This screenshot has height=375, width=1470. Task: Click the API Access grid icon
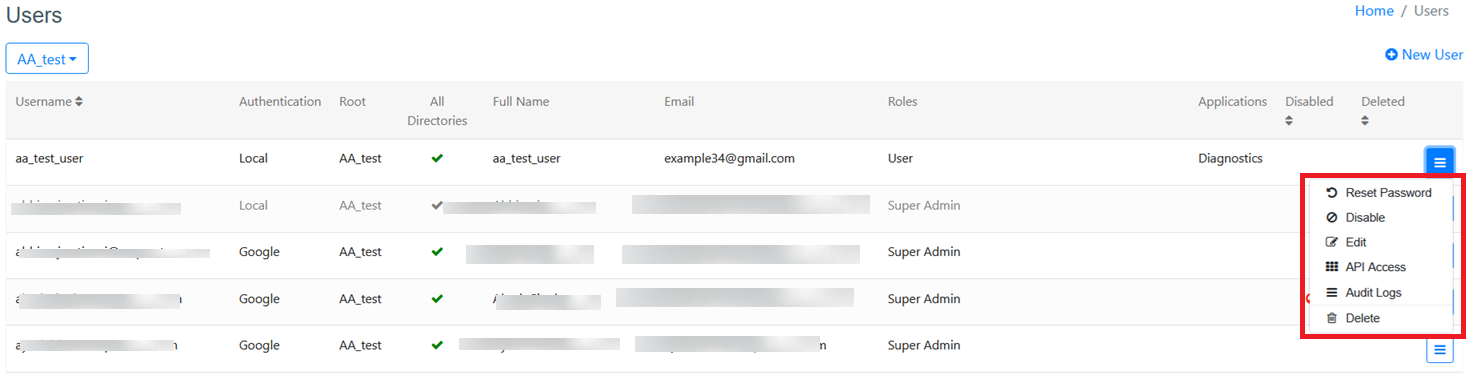pyautogui.click(x=1331, y=267)
